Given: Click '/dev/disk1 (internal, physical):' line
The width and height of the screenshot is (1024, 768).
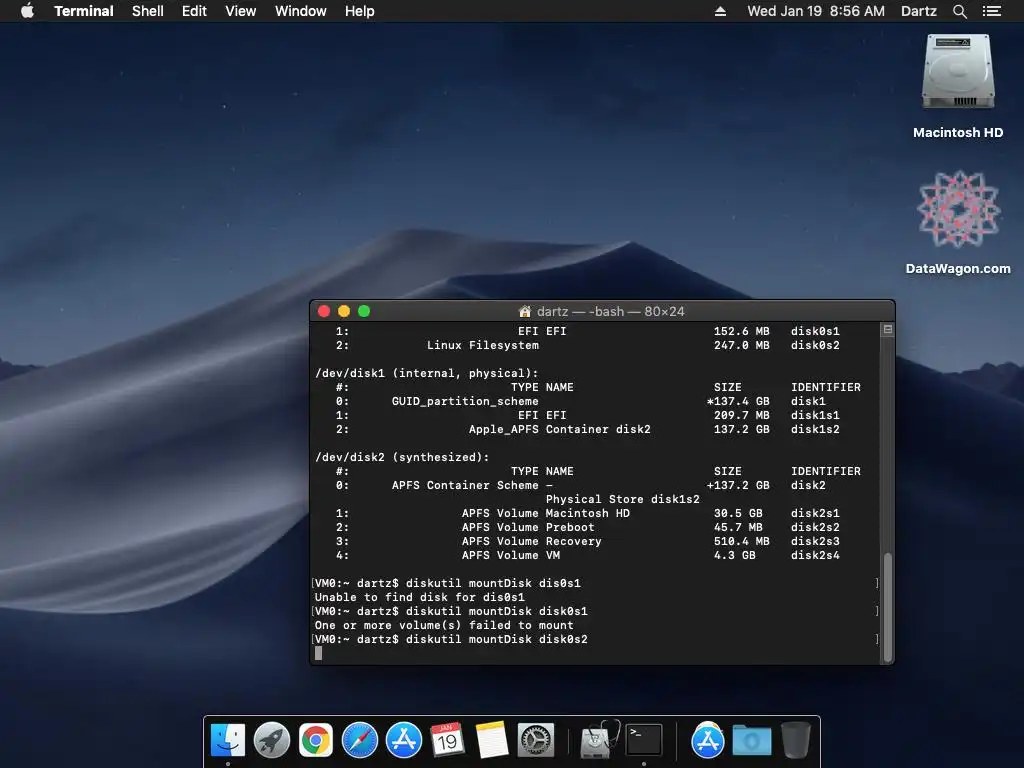Looking at the screenshot, I should coord(426,373).
